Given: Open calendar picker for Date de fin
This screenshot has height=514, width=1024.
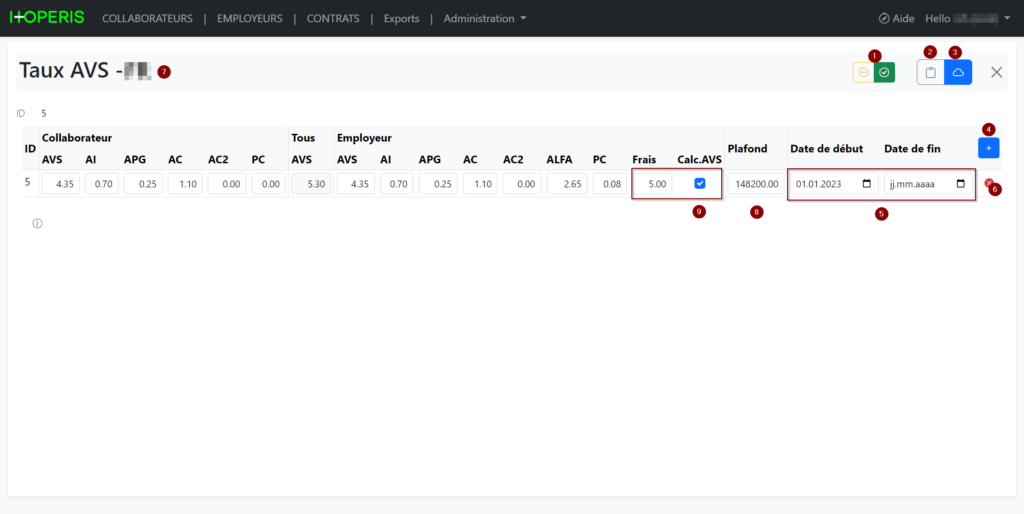Looking at the screenshot, I should tap(960, 184).
